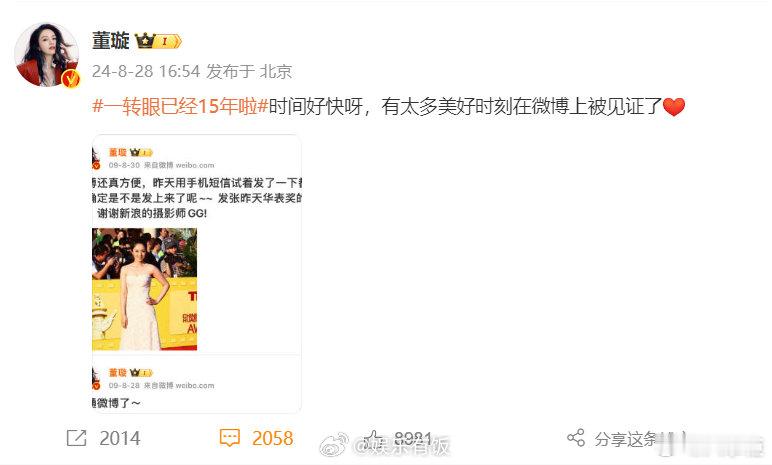
Task: Open the #一转眼已经15年啦# hashtag
Action: tap(180, 106)
